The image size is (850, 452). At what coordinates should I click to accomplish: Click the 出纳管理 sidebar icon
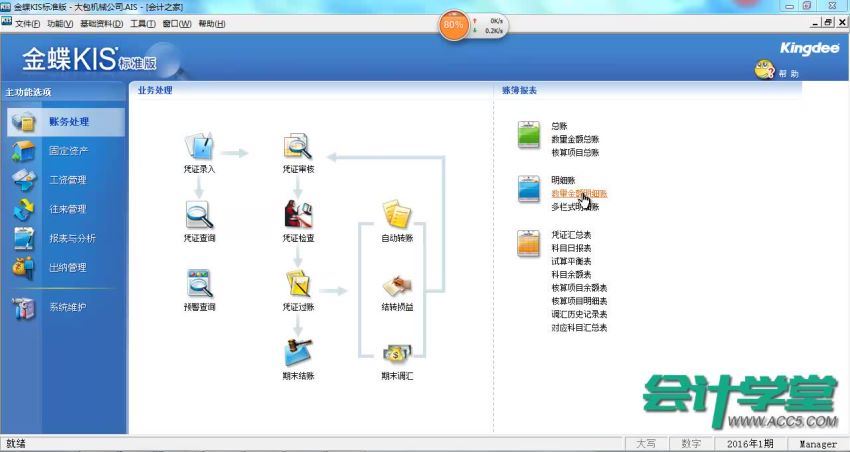click(23, 268)
